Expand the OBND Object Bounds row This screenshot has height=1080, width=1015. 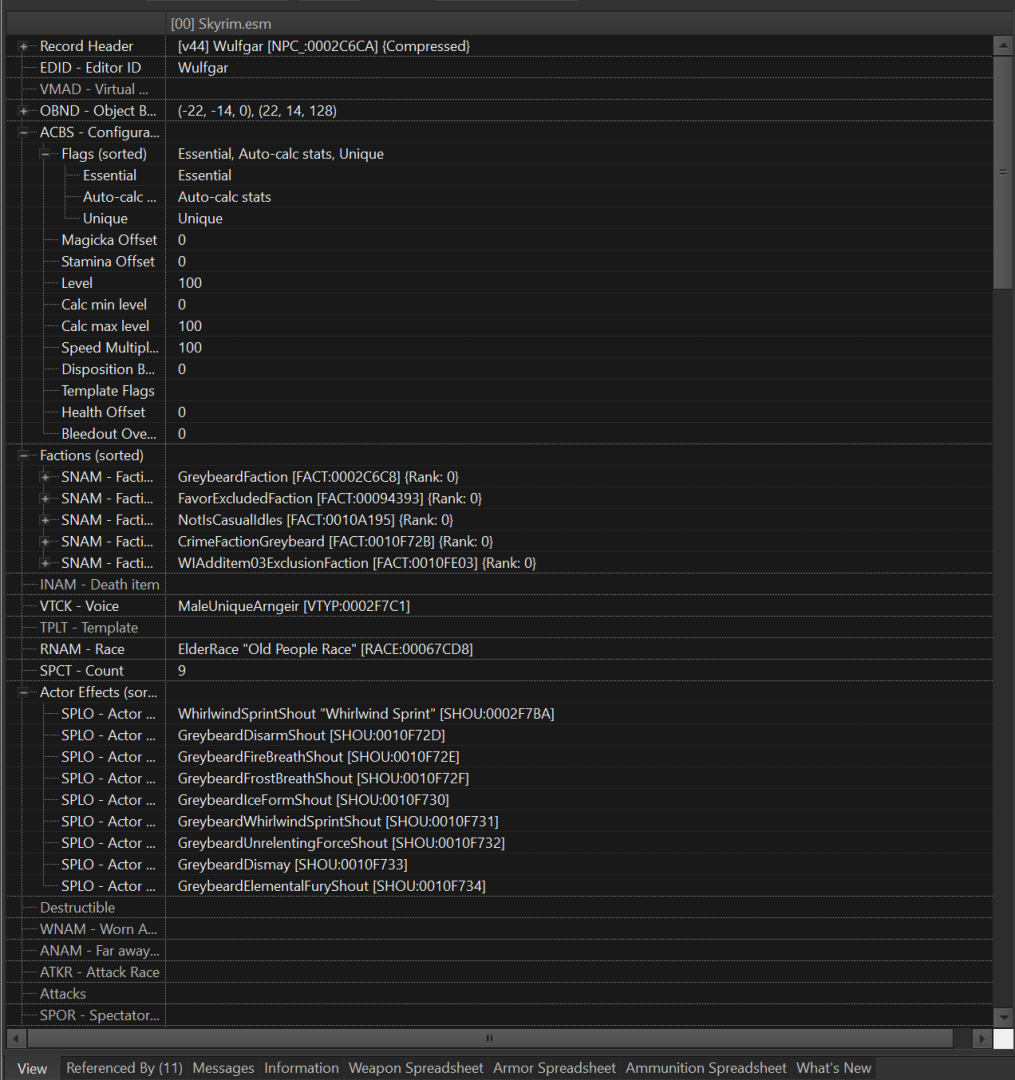(x=23, y=111)
